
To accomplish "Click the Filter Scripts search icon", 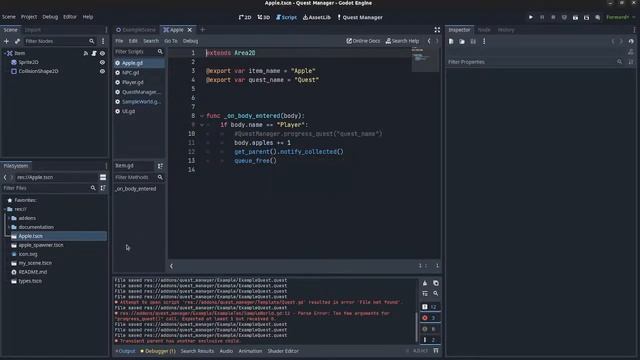I will pos(160,52).
